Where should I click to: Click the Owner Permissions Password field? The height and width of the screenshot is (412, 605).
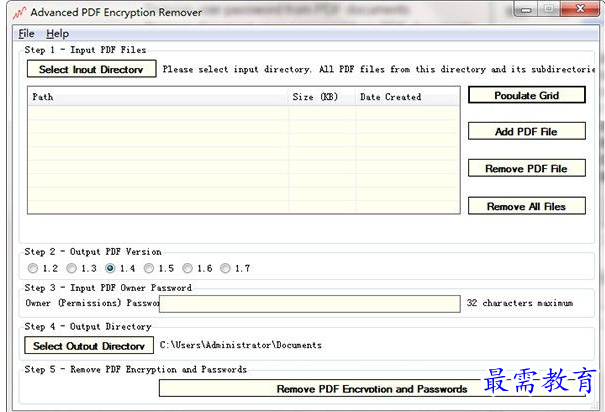pos(310,304)
